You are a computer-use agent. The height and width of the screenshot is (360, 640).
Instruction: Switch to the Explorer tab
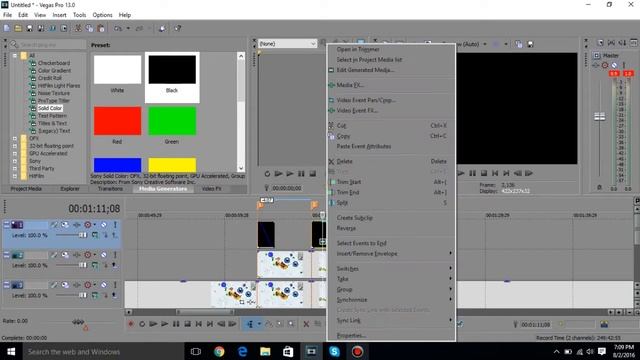coord(70,189)
